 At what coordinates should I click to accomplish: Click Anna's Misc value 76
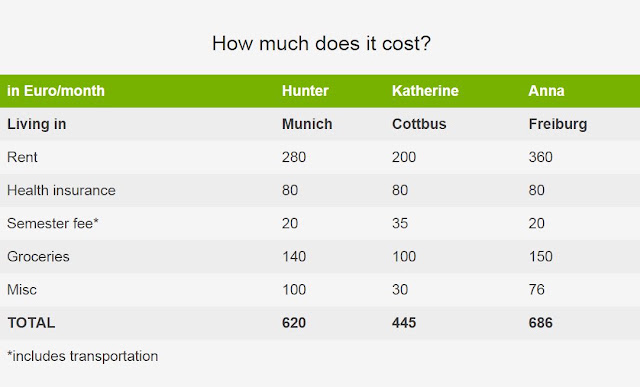tap(536, 289)
